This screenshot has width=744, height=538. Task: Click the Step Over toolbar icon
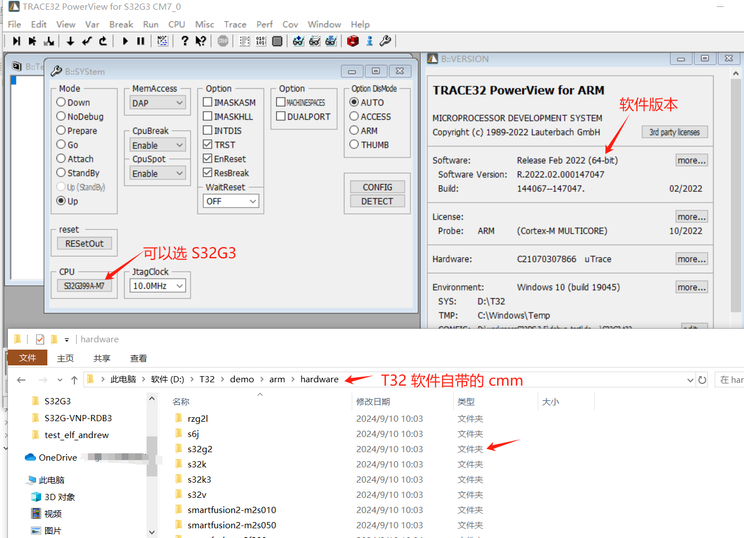[32, 41]
